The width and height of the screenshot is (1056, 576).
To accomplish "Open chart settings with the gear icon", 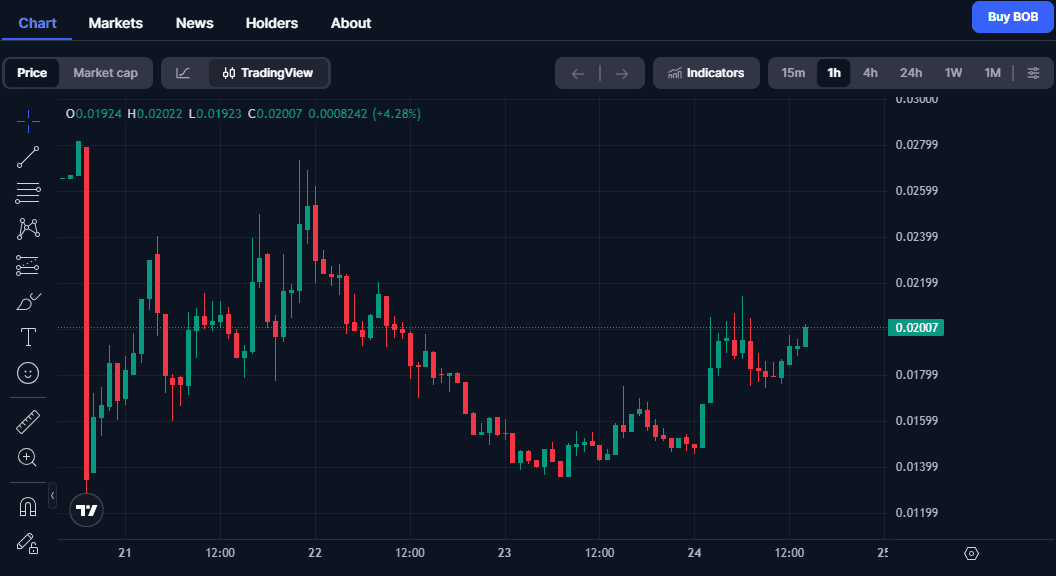I will point(969,552).
